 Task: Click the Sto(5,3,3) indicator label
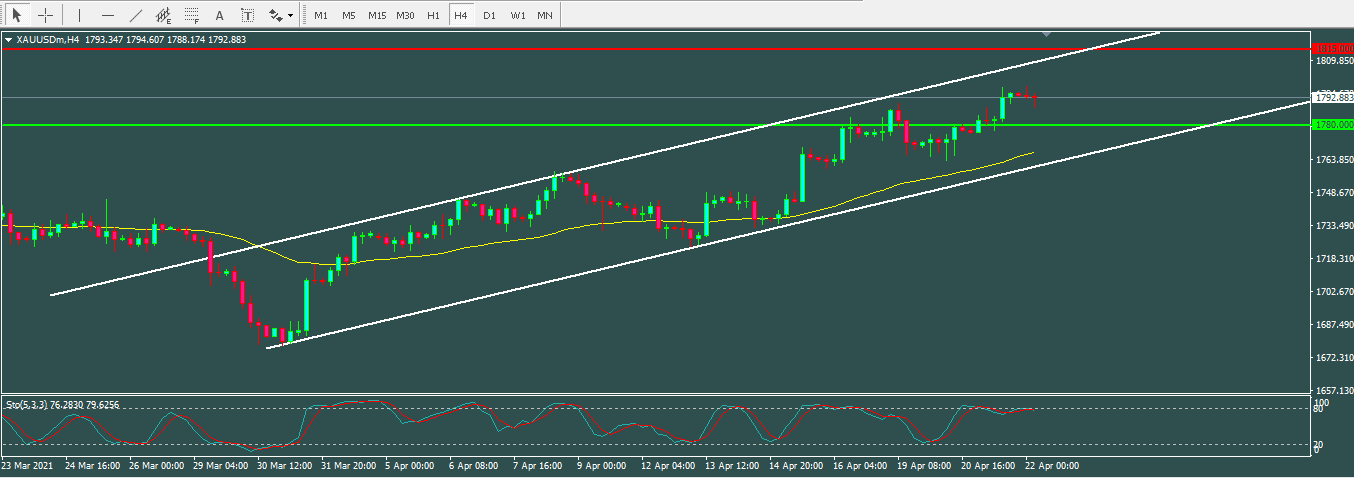62,405
